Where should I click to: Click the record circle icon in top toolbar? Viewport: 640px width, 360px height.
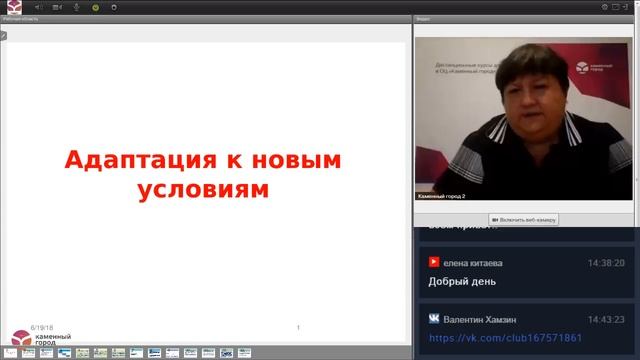point(114,7)
